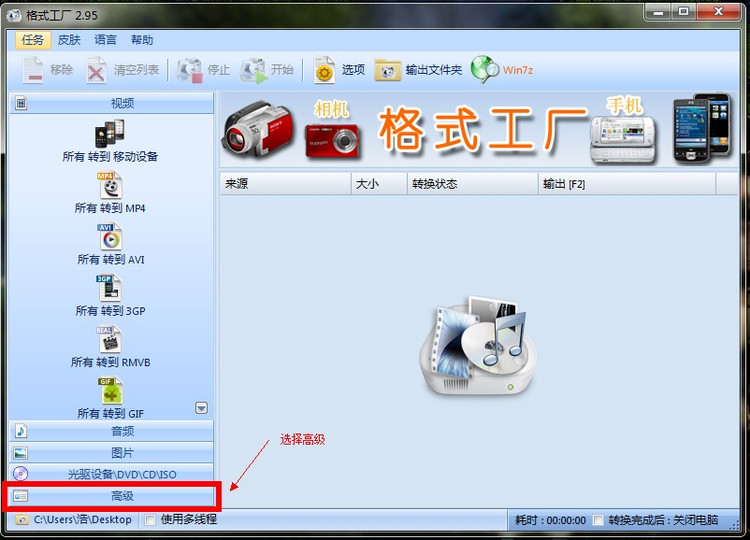Select 所有 转到 MP4 icon

(x=110, y=186)
